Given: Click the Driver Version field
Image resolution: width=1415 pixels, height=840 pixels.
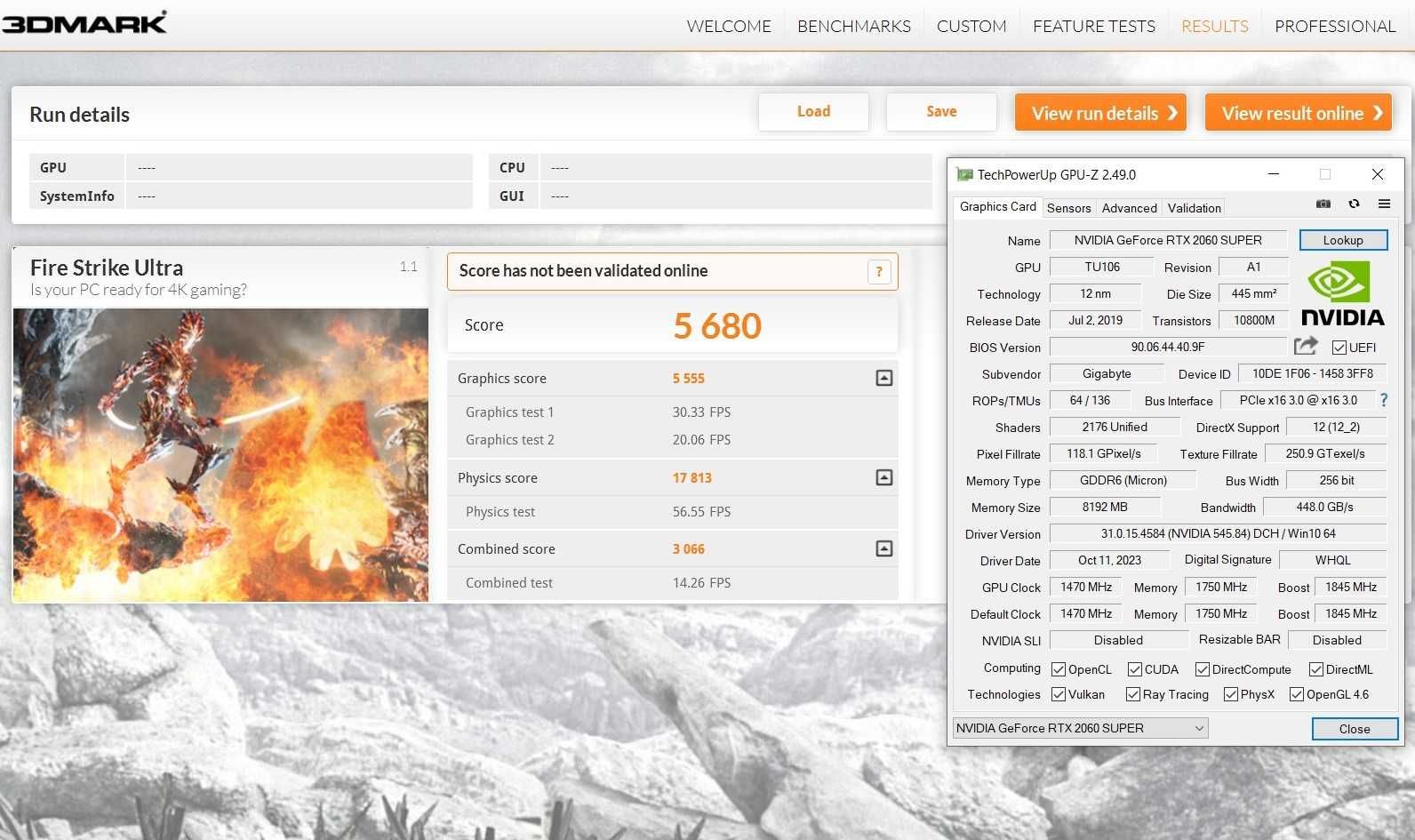Looking at the screenshot, I should (x=1218, y=533).
